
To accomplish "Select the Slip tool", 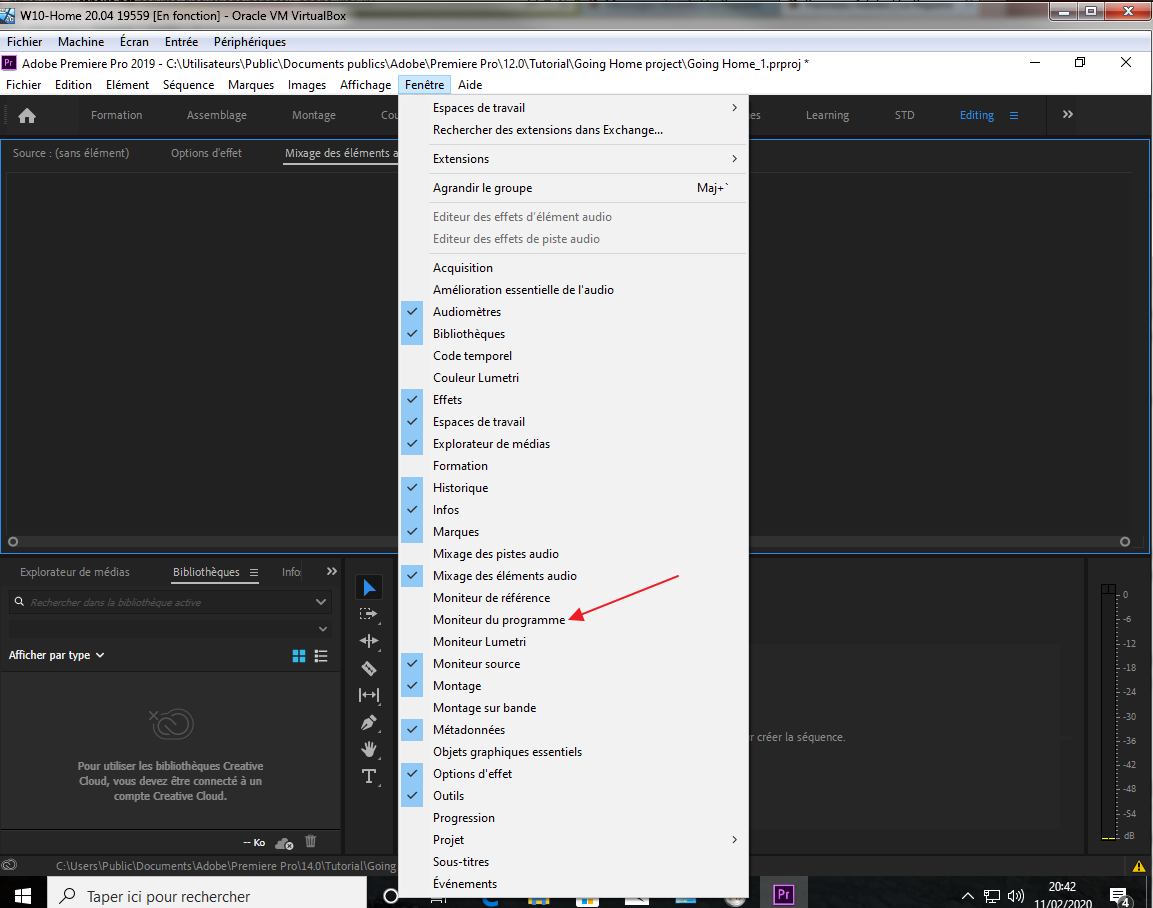I will click(x=369, y=695).
